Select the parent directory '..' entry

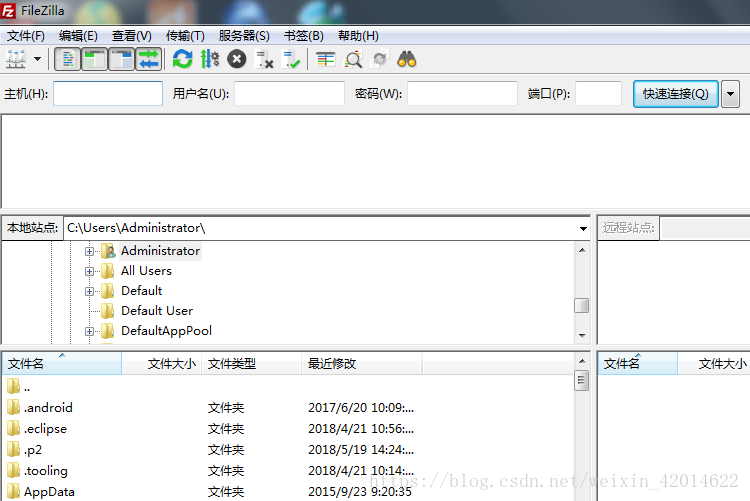(19, 387)
